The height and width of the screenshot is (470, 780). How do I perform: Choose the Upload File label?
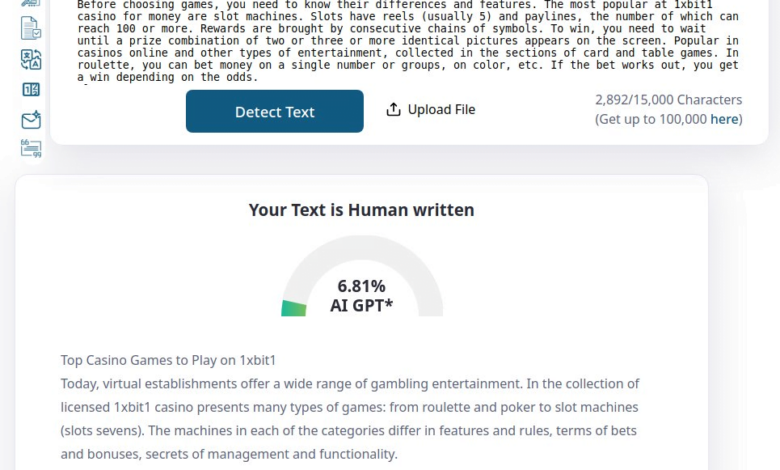pyautogui.click(x=441, y=109)
